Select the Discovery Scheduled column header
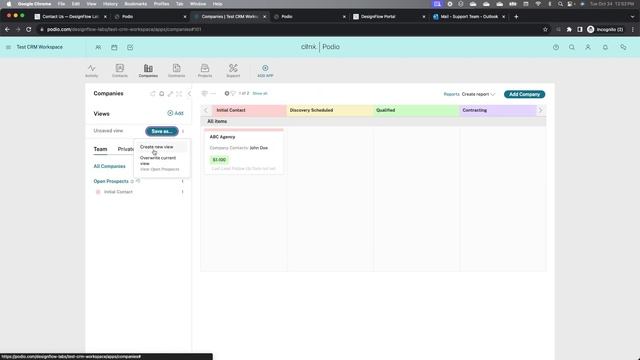640x360 pixels. point(330,110)
